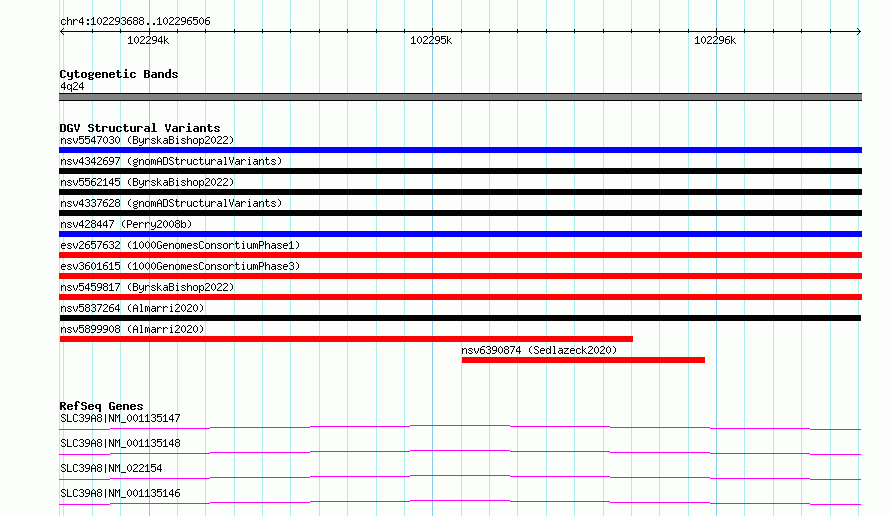Click the red nsv5899908 variant bar

346,339
